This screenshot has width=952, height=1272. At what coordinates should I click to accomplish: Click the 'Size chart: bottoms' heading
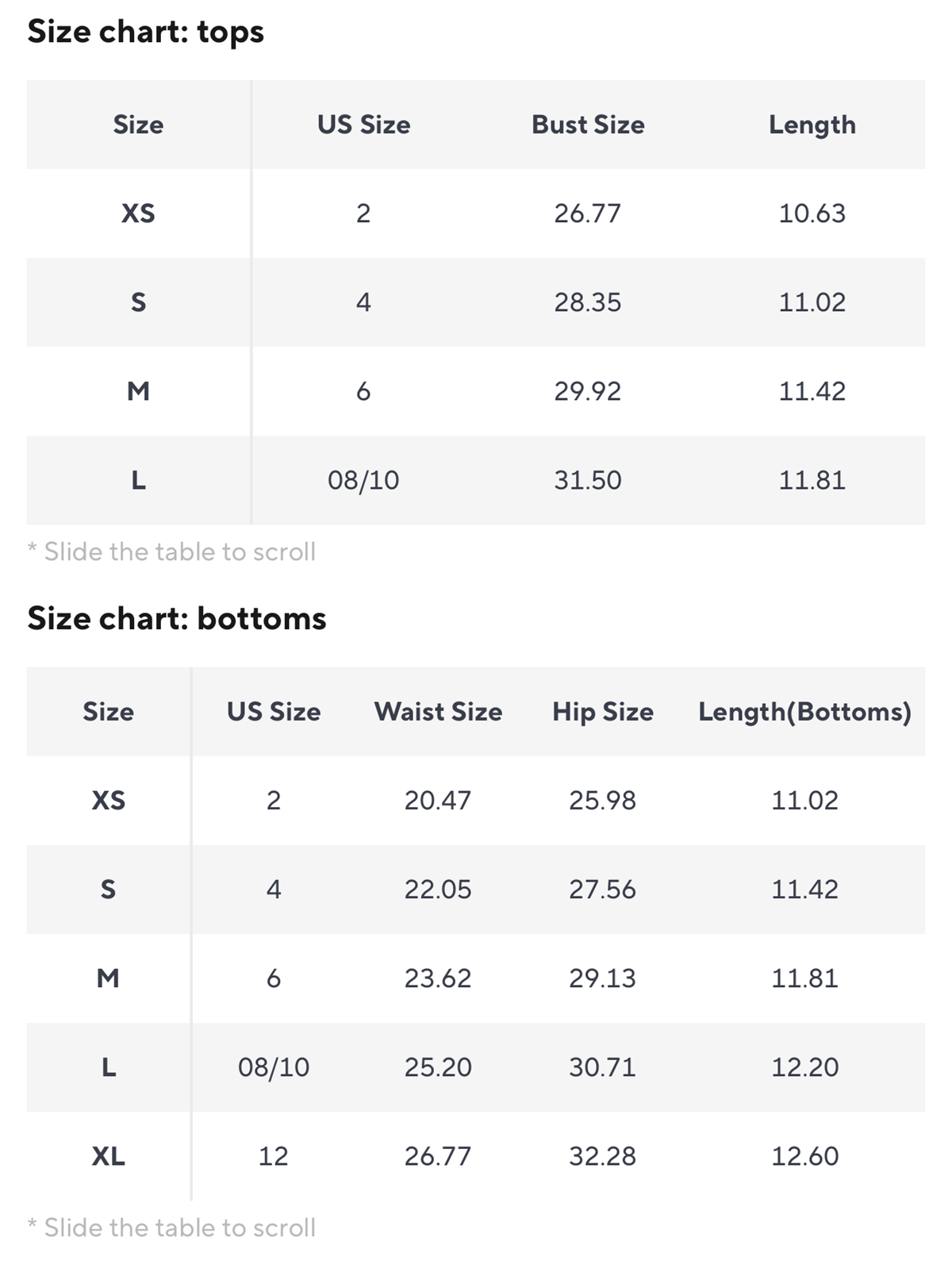click(x=176, y=619)
